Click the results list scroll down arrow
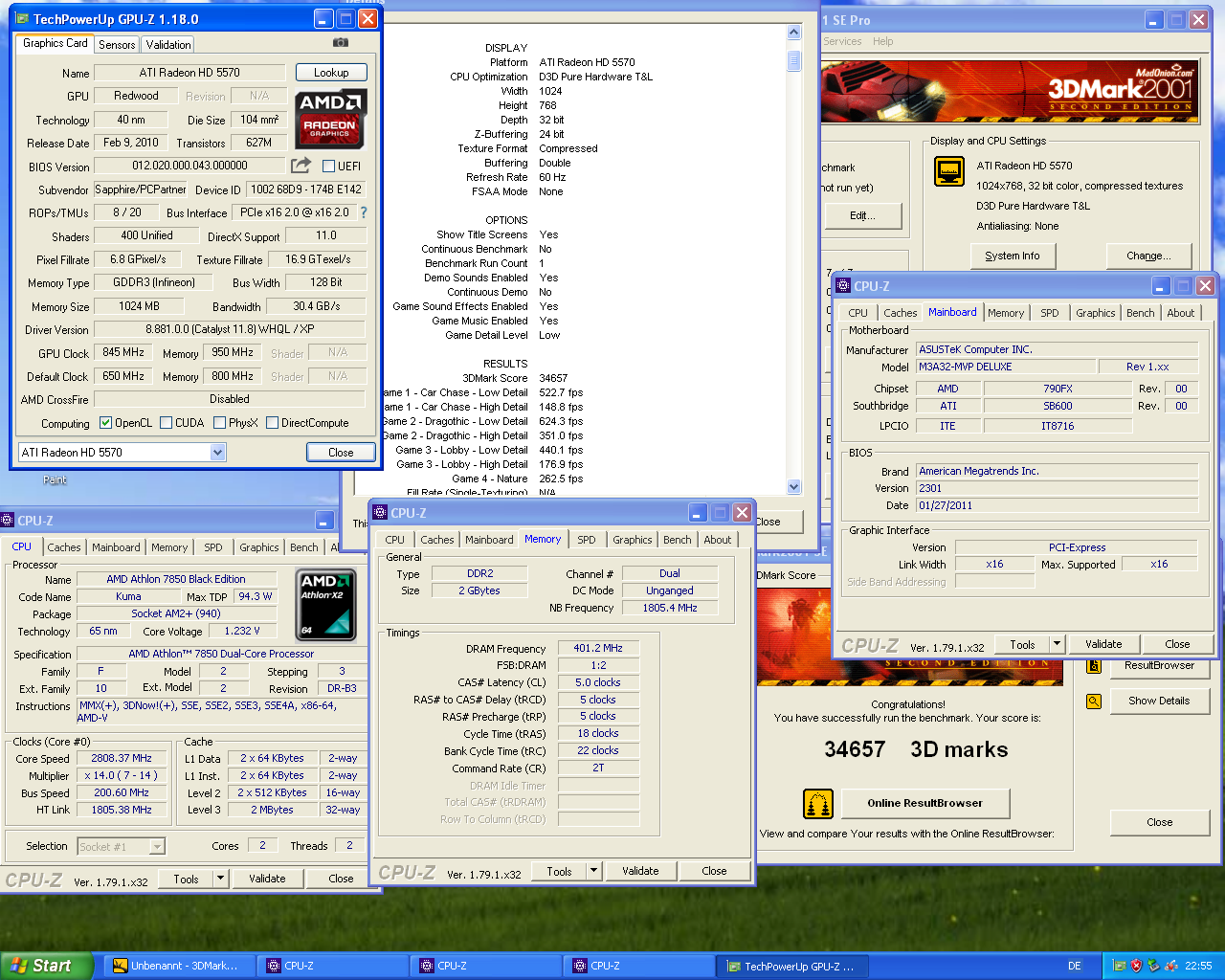 click(794, 487)
